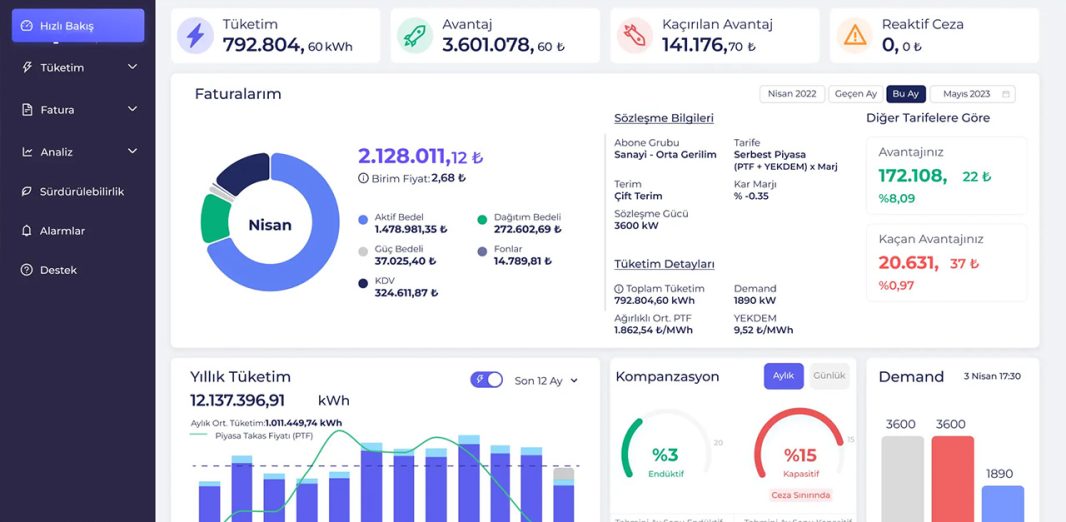The height and width of the screenshot is (522, 1066).
Task: Toggle the Yıllık Tüketim lightning switch
Action: click(487, 380)
